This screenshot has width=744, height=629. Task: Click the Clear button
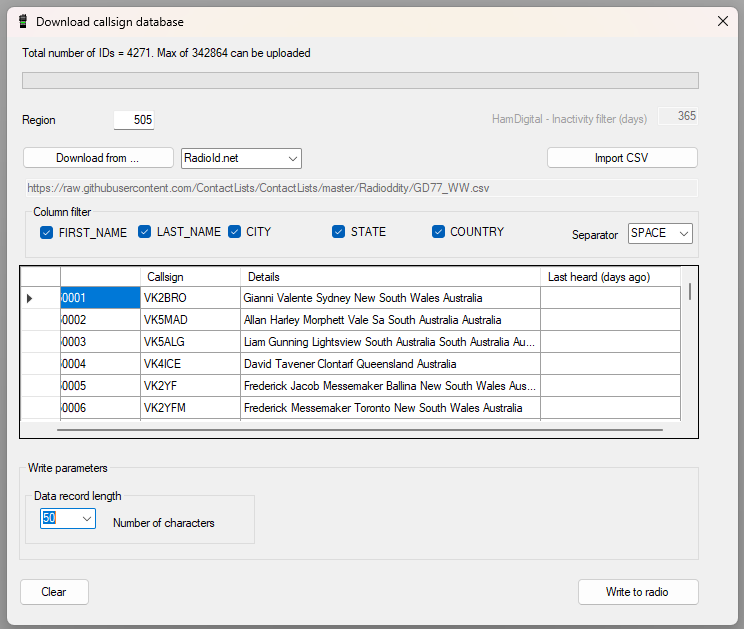54,592
